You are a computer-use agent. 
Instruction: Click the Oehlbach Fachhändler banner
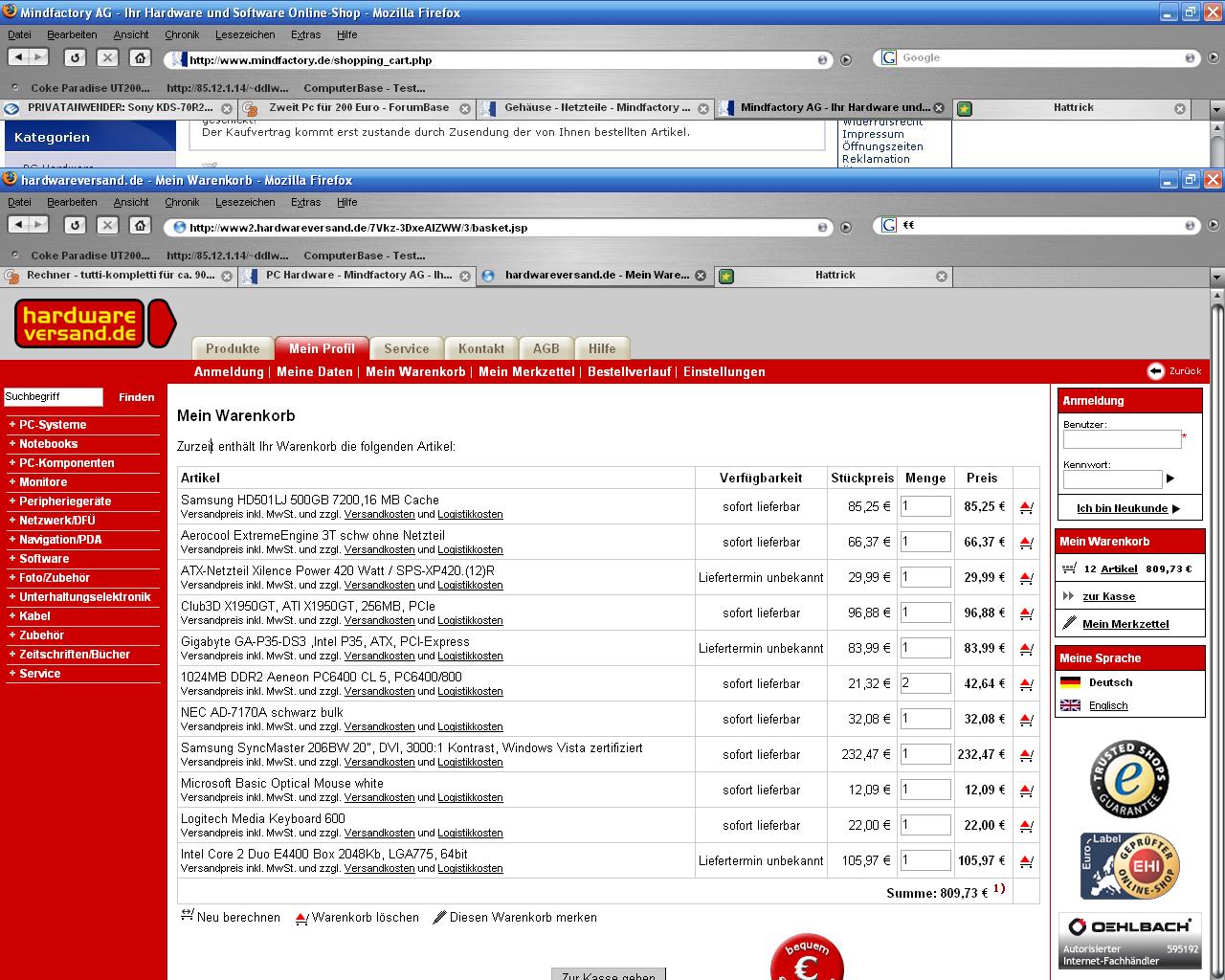(1130, 941)
